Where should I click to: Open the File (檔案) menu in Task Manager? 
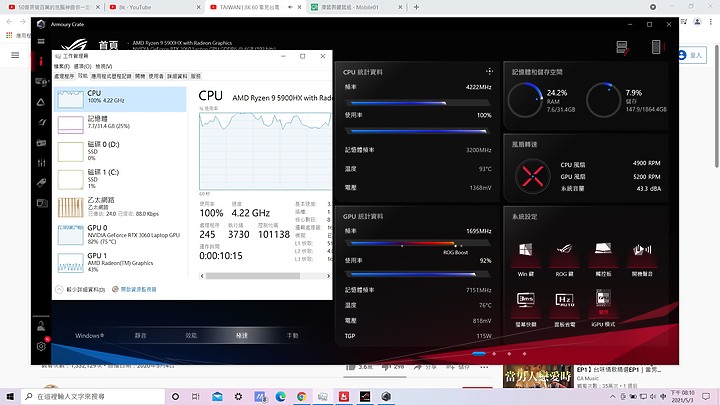coord(62,67)
